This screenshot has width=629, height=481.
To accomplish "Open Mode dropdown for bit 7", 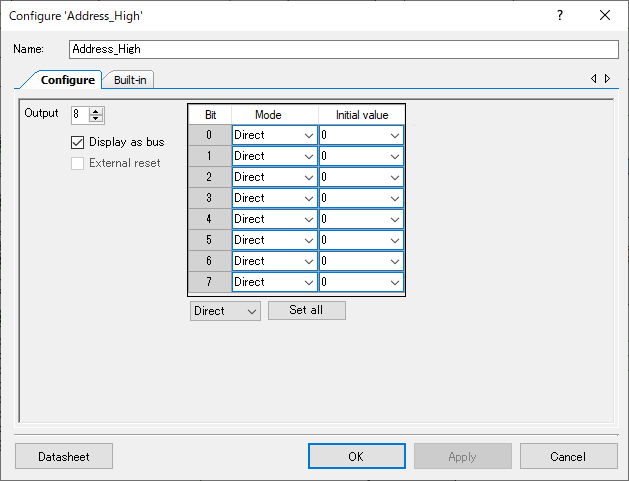I will 275,282.
